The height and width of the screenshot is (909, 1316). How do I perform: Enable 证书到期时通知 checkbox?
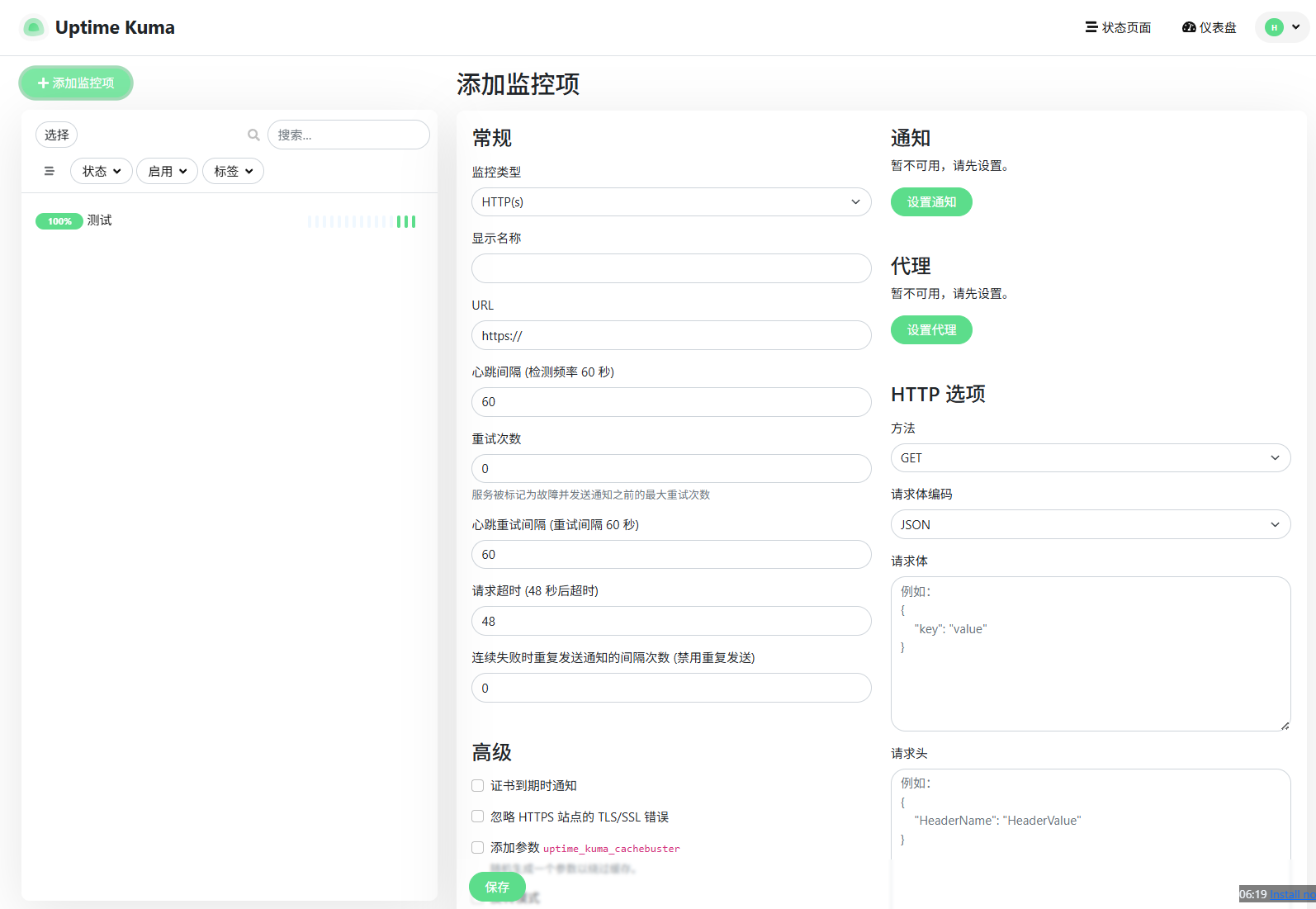tap(478, 785)
